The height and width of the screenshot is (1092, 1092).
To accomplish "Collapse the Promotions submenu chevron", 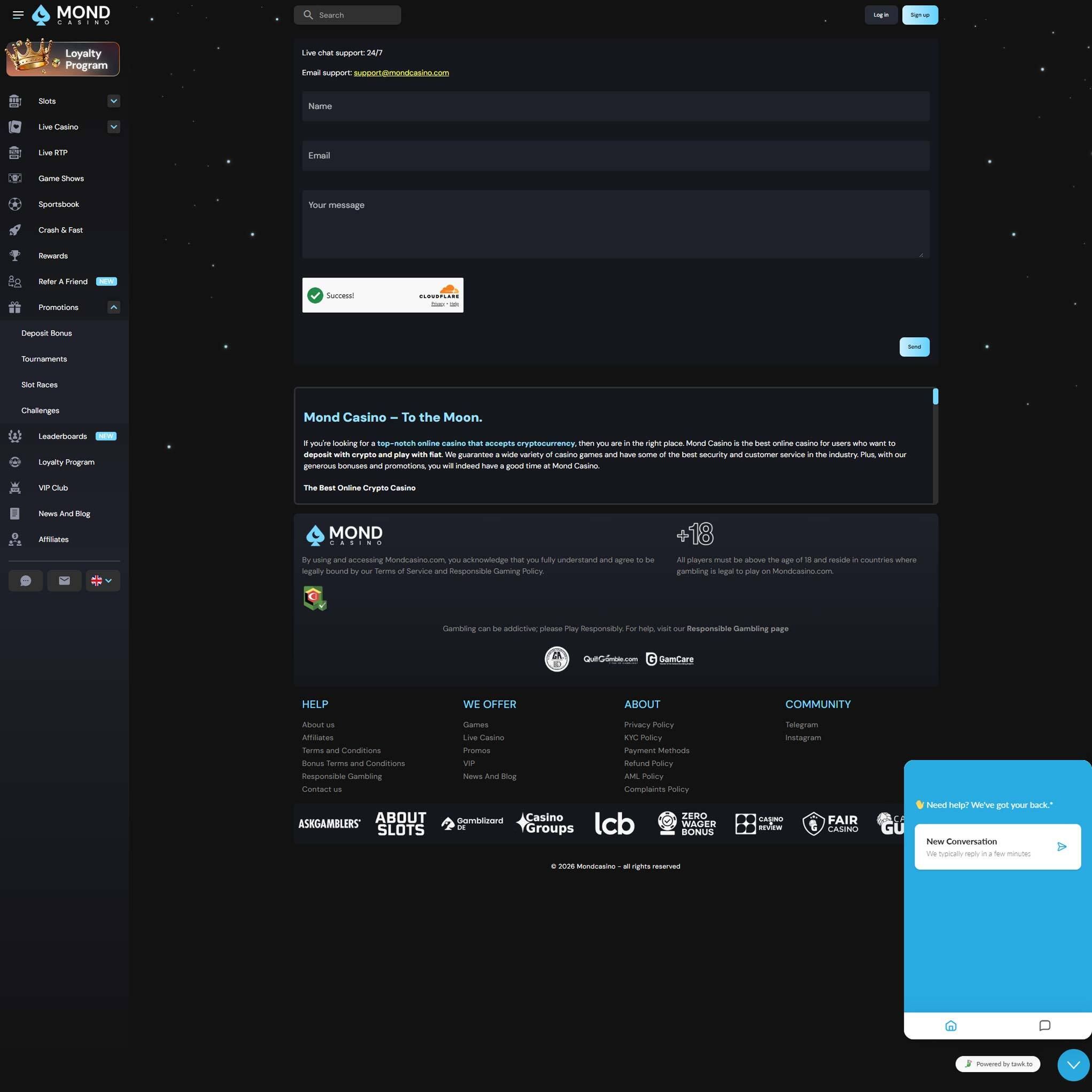I will (x=114, y=307).
